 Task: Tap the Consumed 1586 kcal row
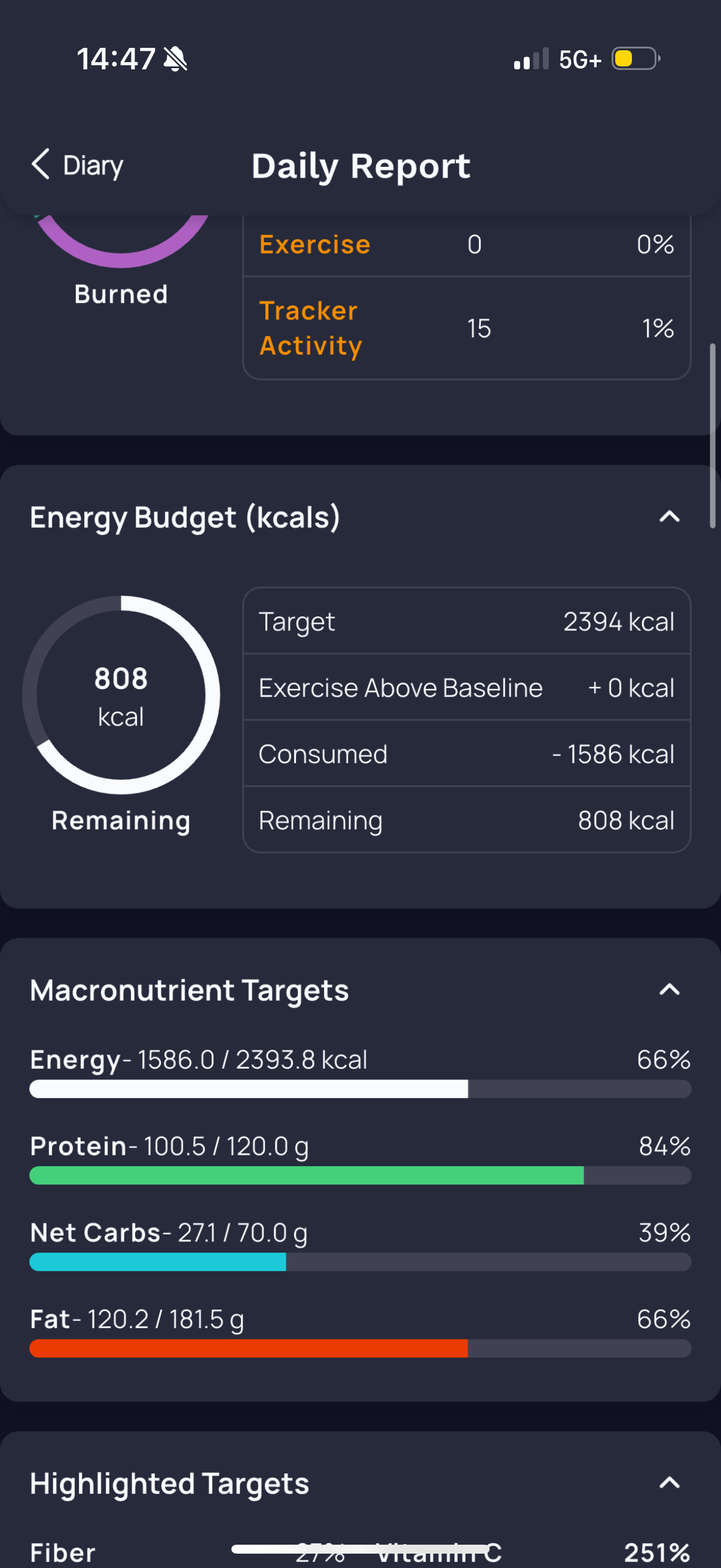(x=467, y=754)
